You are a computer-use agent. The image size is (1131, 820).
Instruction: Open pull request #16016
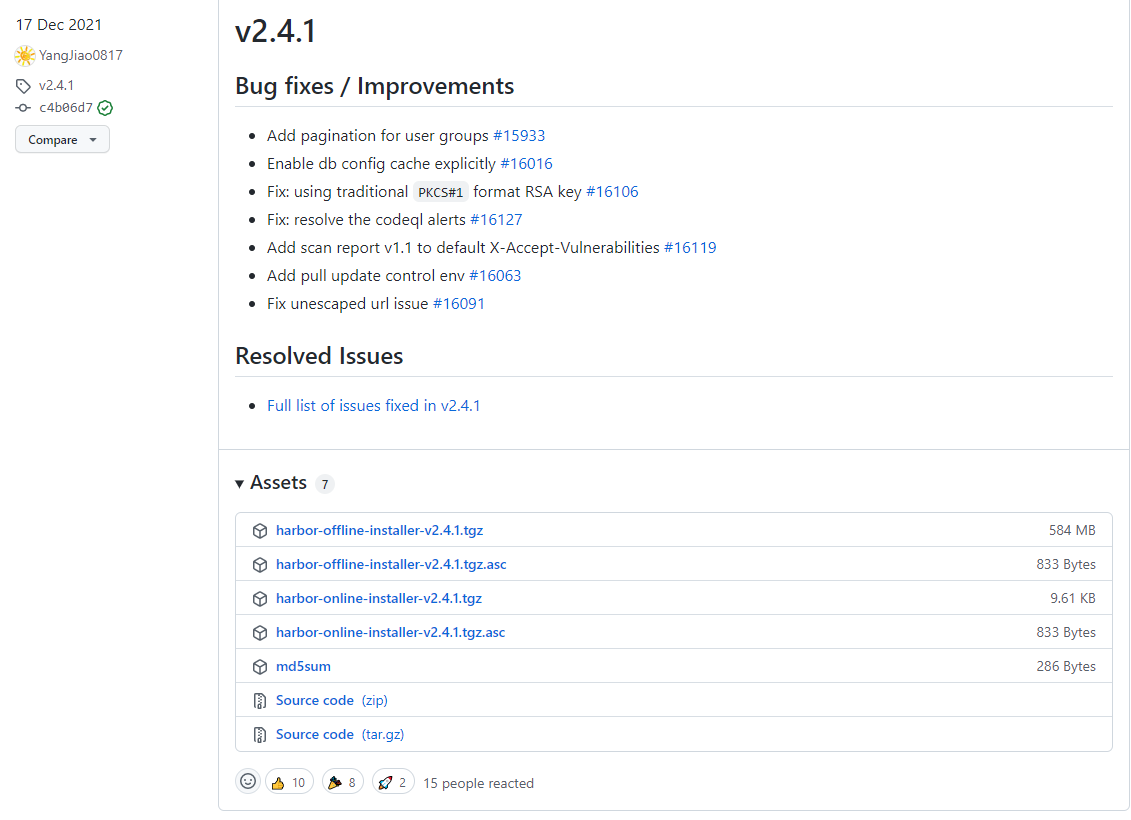(x=527, y=164)
